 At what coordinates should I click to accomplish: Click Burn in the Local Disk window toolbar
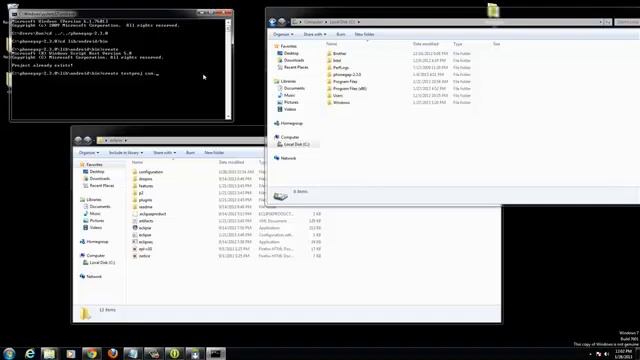[341, 34]
